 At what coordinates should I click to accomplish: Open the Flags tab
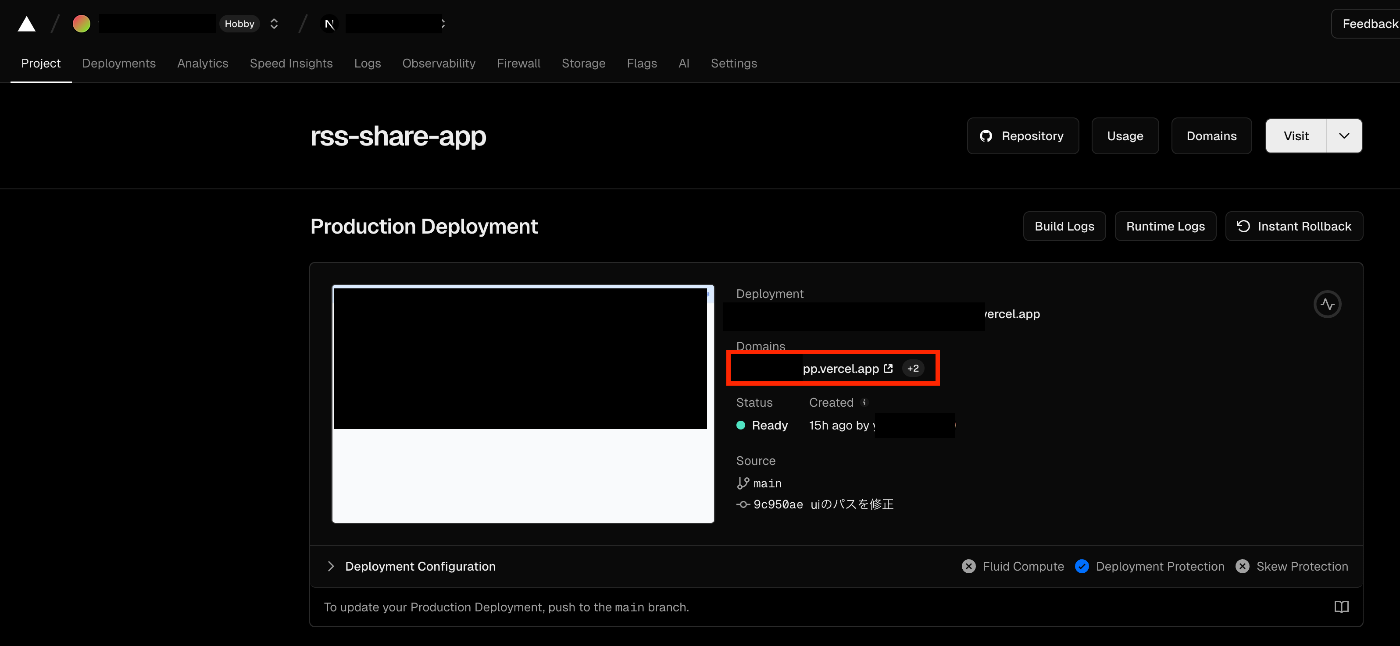[x=642, y=63]
